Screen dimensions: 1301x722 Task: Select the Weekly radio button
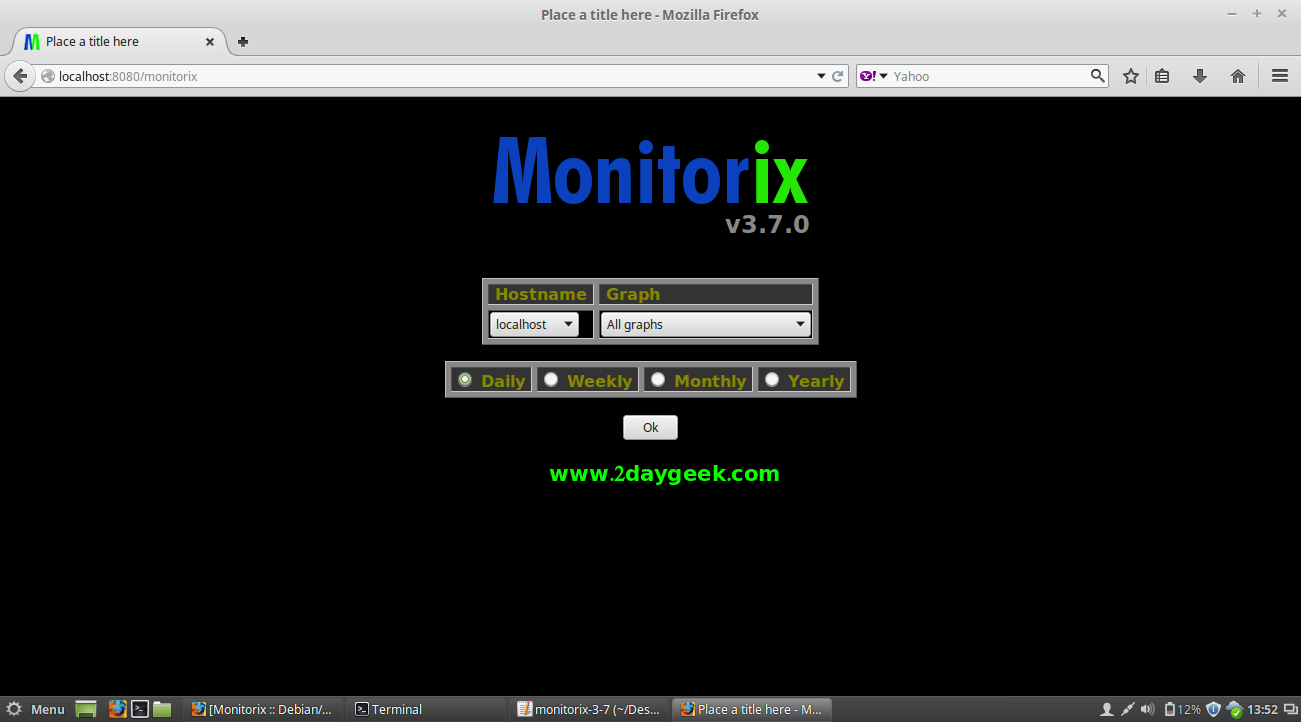pos(551,379)
